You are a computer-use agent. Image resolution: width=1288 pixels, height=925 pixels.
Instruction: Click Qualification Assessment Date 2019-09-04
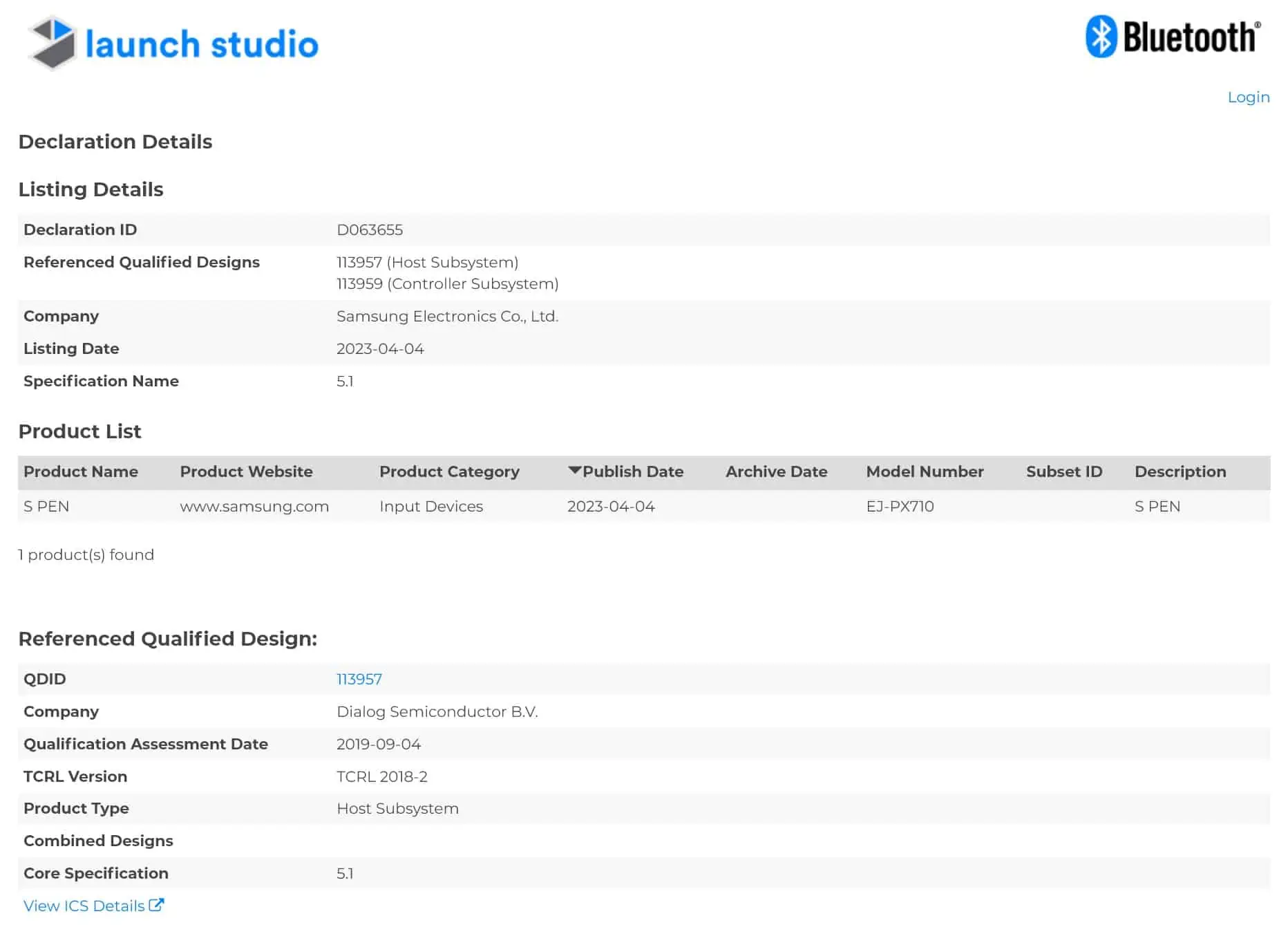[x=379, y=744]
